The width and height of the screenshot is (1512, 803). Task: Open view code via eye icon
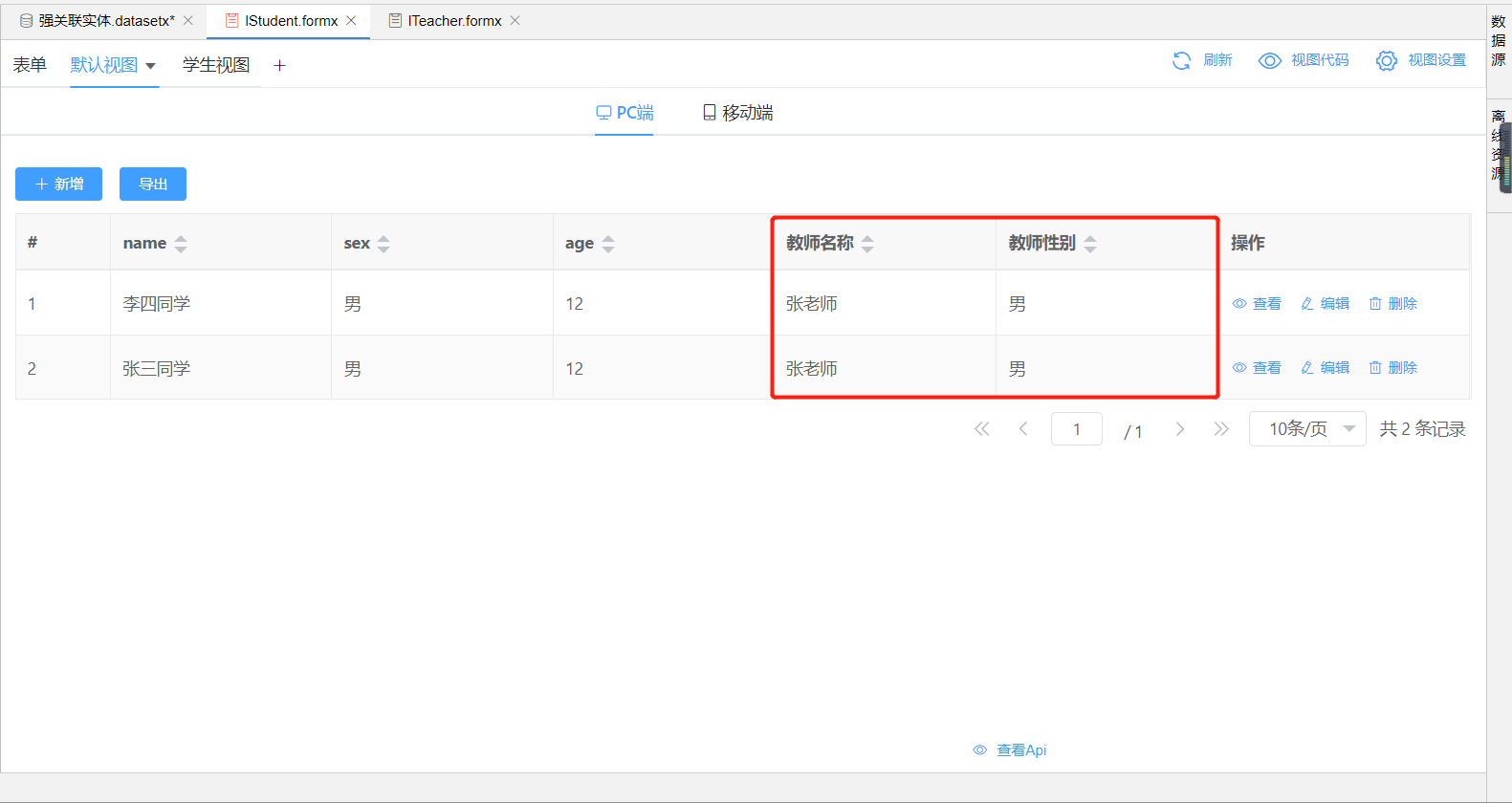(x=1269, y=60)
